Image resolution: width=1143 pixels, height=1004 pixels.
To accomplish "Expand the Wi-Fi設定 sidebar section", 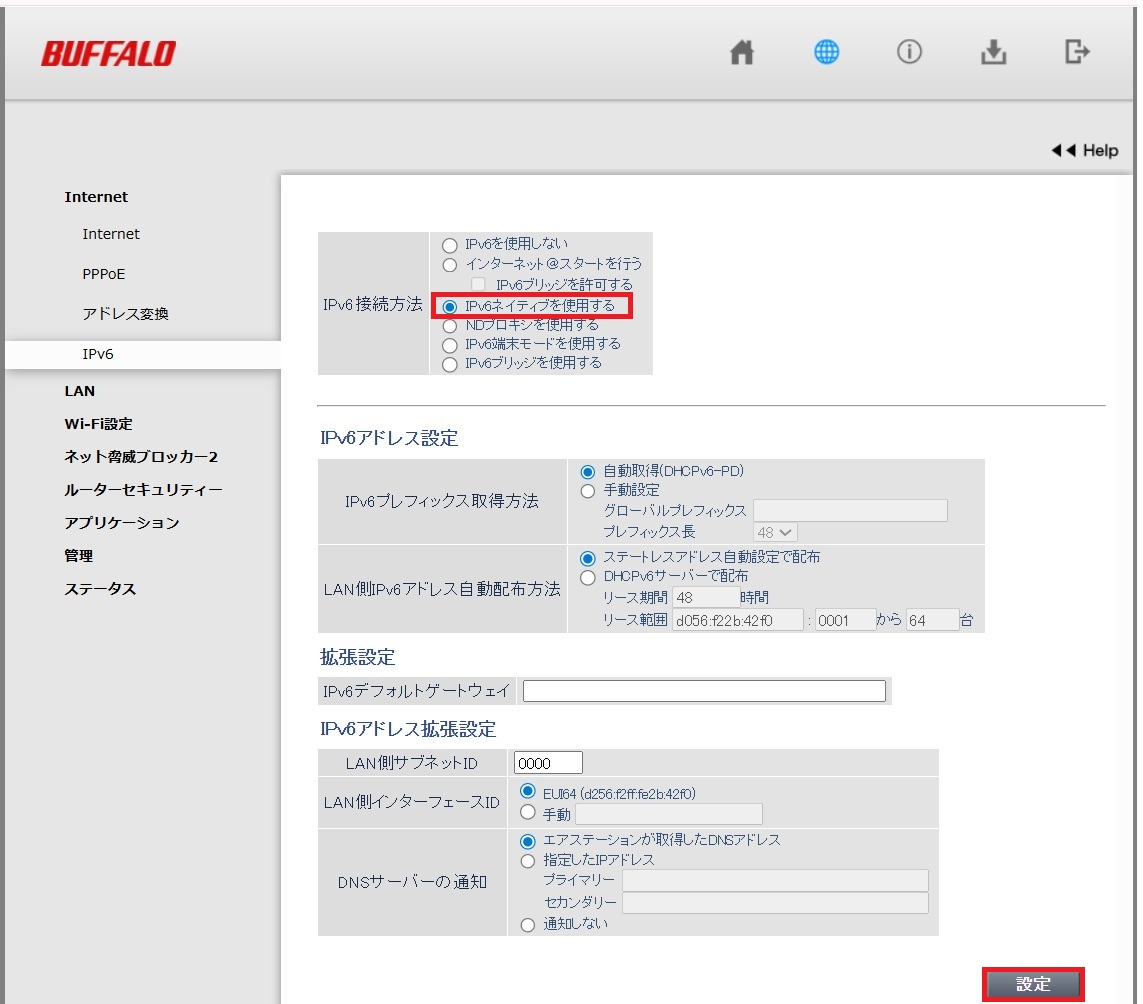I will pyautogui.click(x=98, y=424).
